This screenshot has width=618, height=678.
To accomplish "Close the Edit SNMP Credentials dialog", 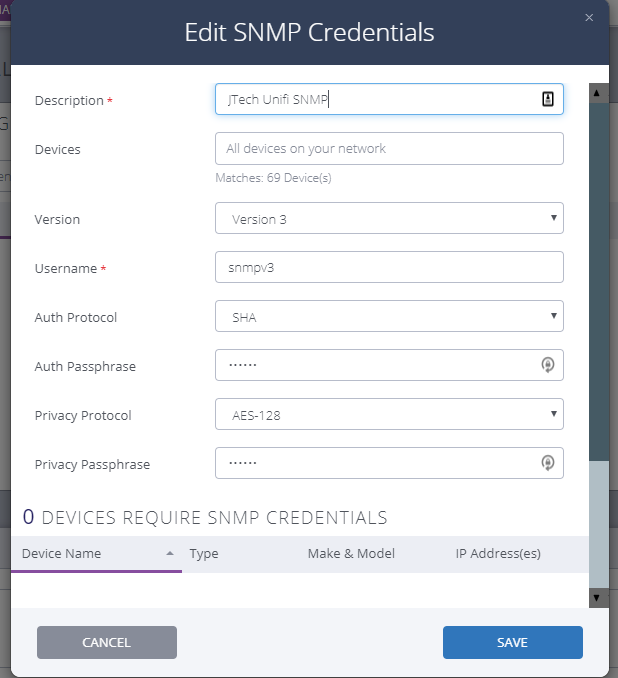I will pyautogui.click(x=589, y=18).
